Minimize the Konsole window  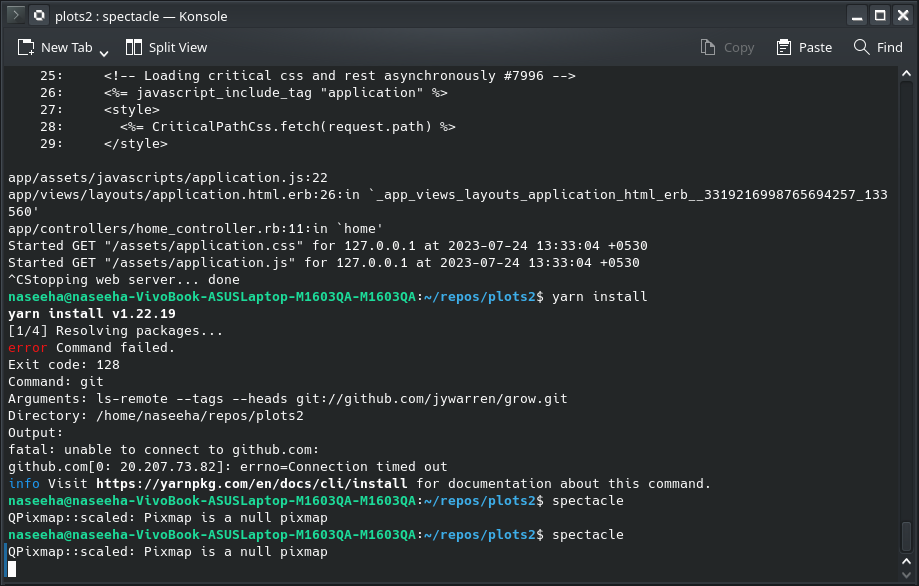pyautogui.click(x=855, y=15)
